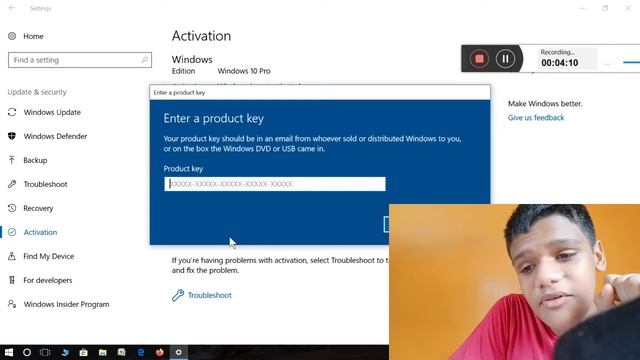The image size is (640, 360).
Task: Click the webcam overlay video
Action: pos(514,282)
